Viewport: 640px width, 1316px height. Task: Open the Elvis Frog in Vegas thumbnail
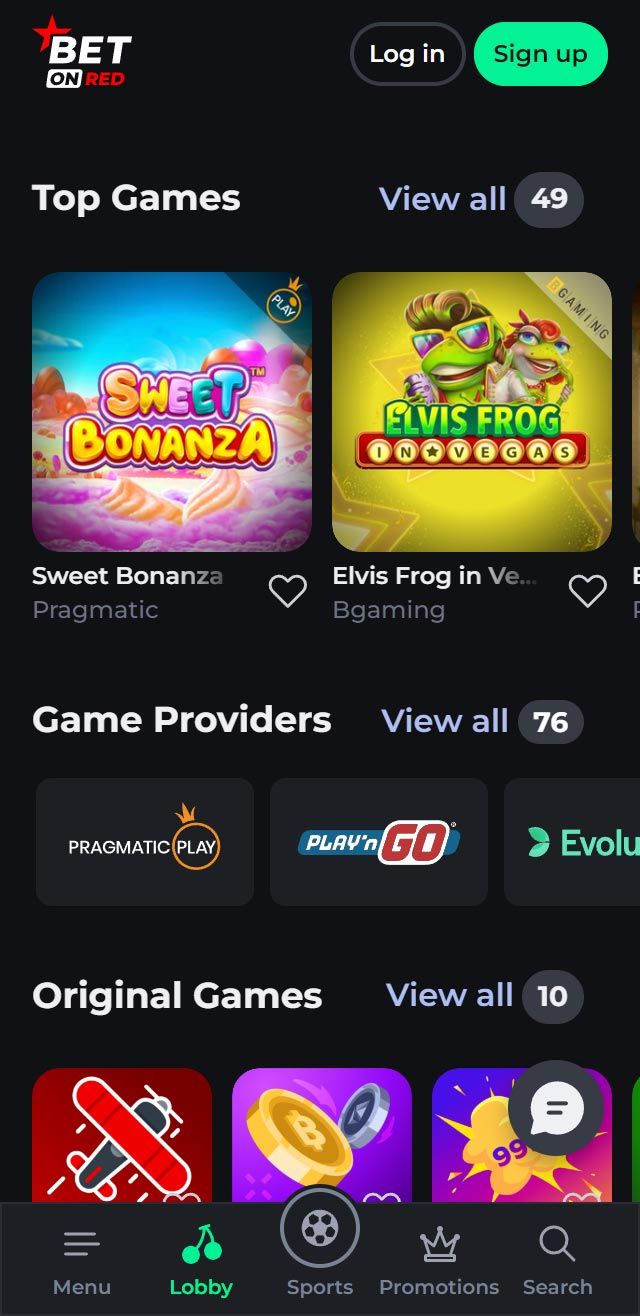coord(472,410)
